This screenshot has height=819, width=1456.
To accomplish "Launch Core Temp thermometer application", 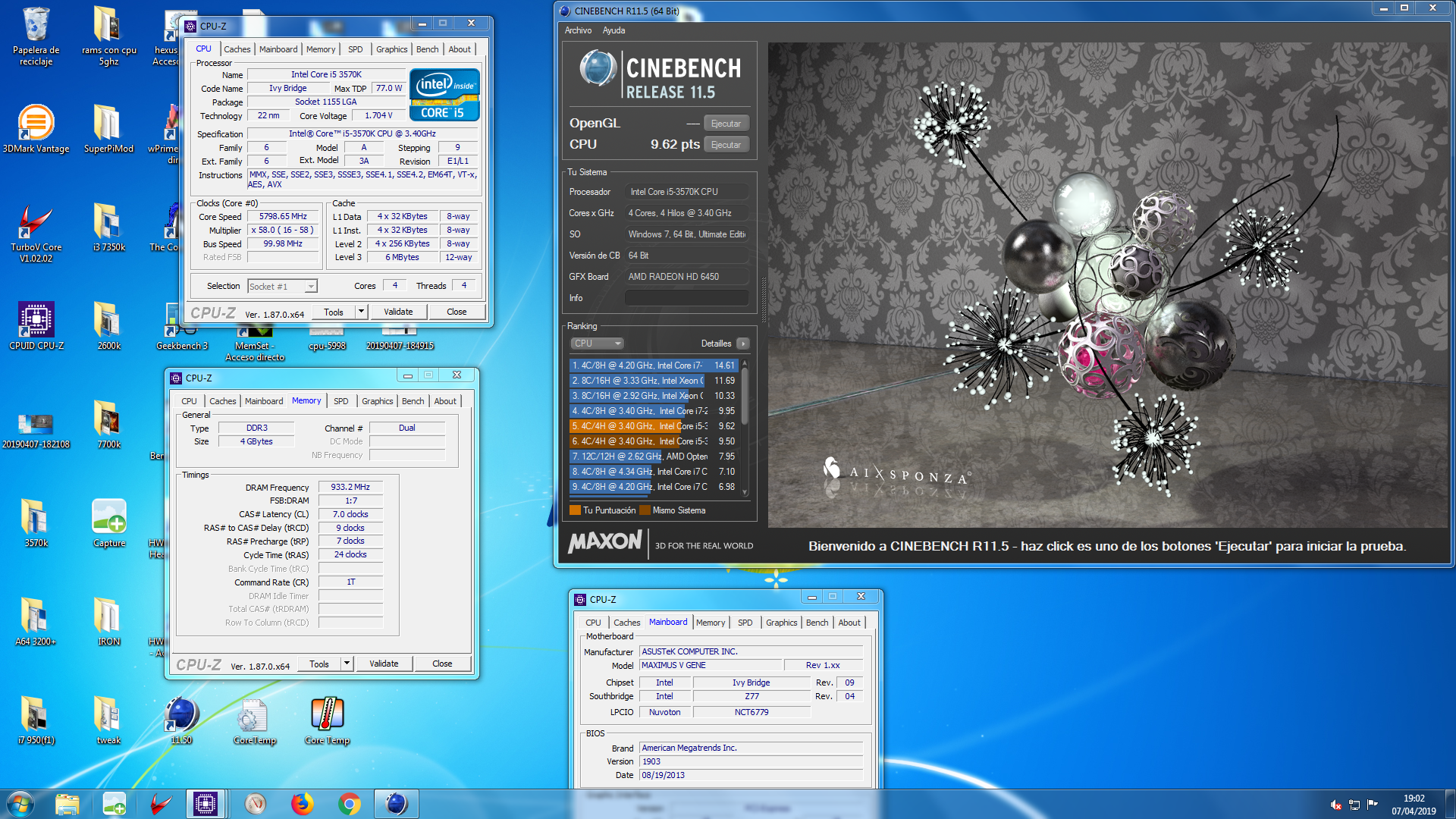I will pyautogui.click(x=327, y=720).
